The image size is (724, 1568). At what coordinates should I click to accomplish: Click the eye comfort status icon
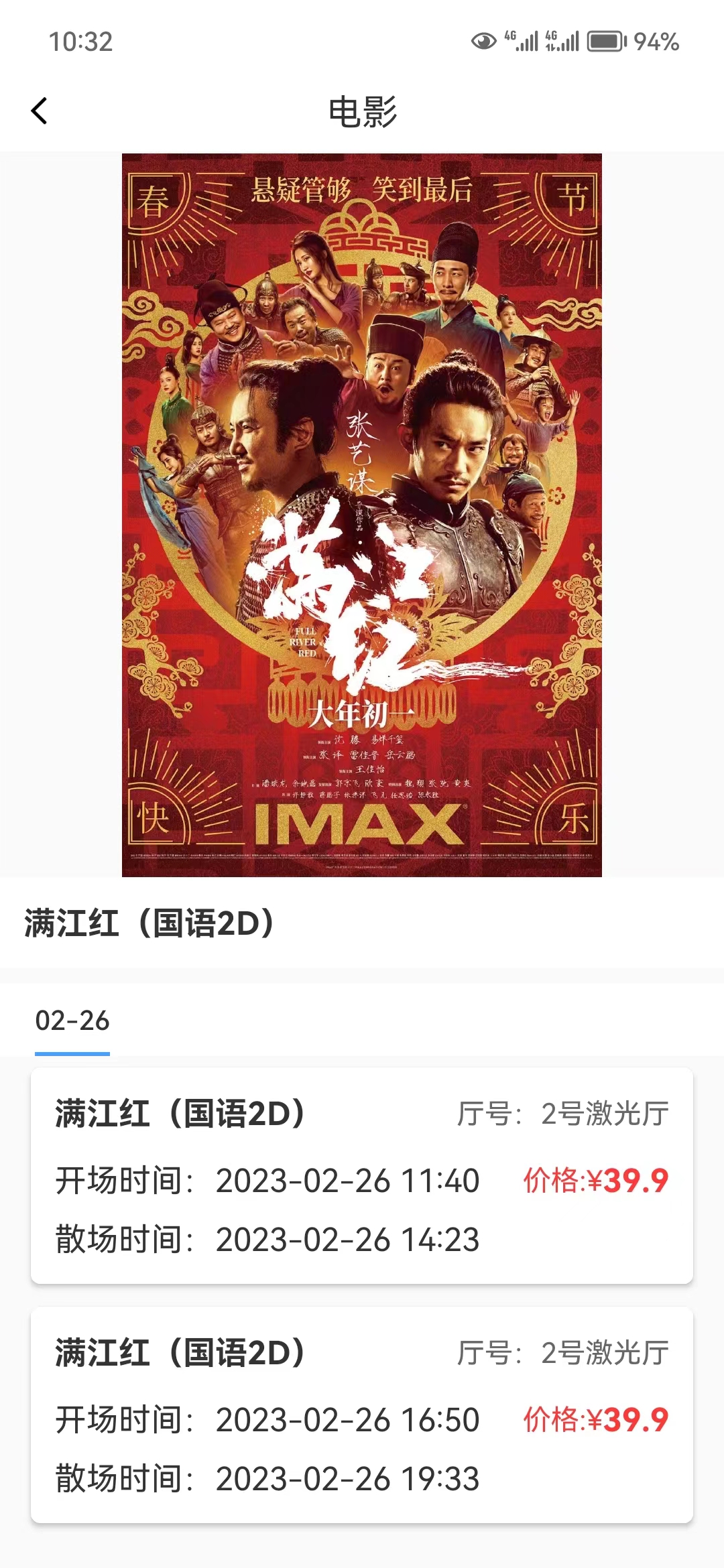click(x=483, y=42)
